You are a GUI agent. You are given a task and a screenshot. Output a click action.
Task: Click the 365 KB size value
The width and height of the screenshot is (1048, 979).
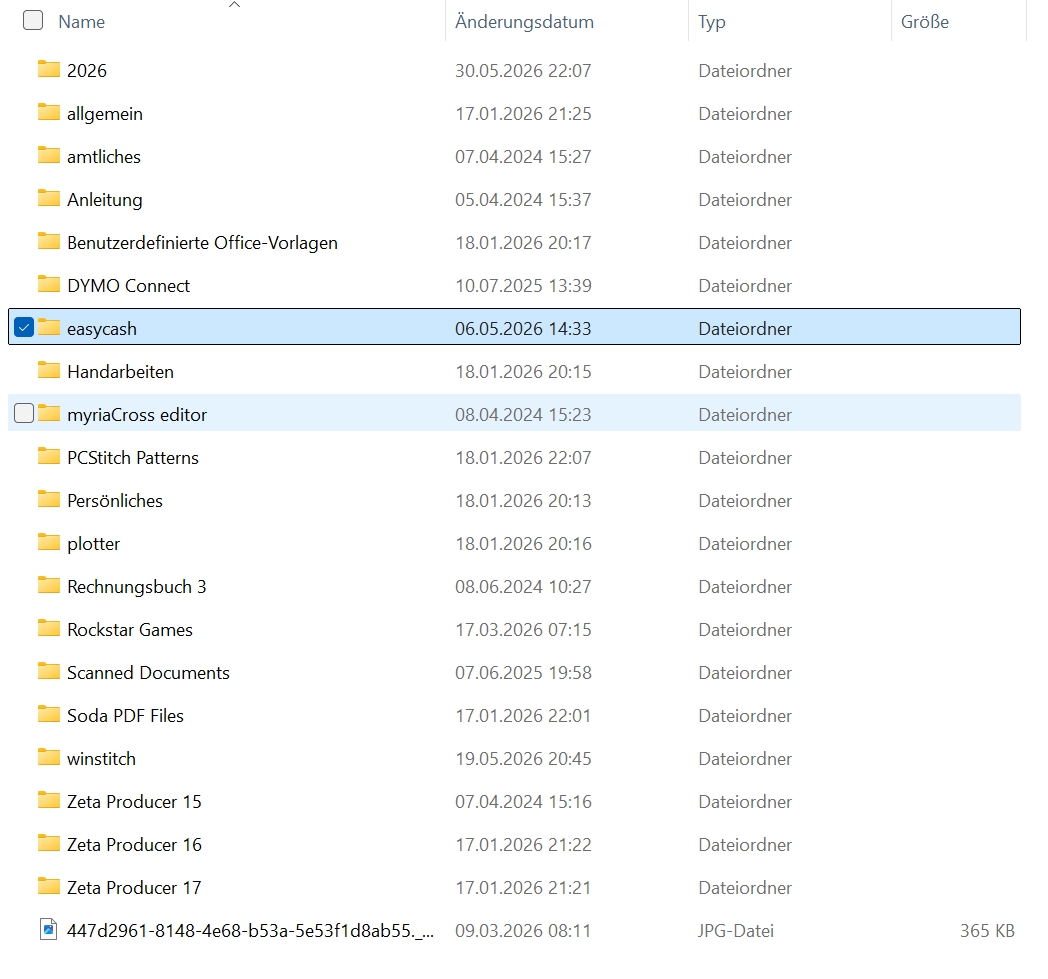tap(987, 931)
